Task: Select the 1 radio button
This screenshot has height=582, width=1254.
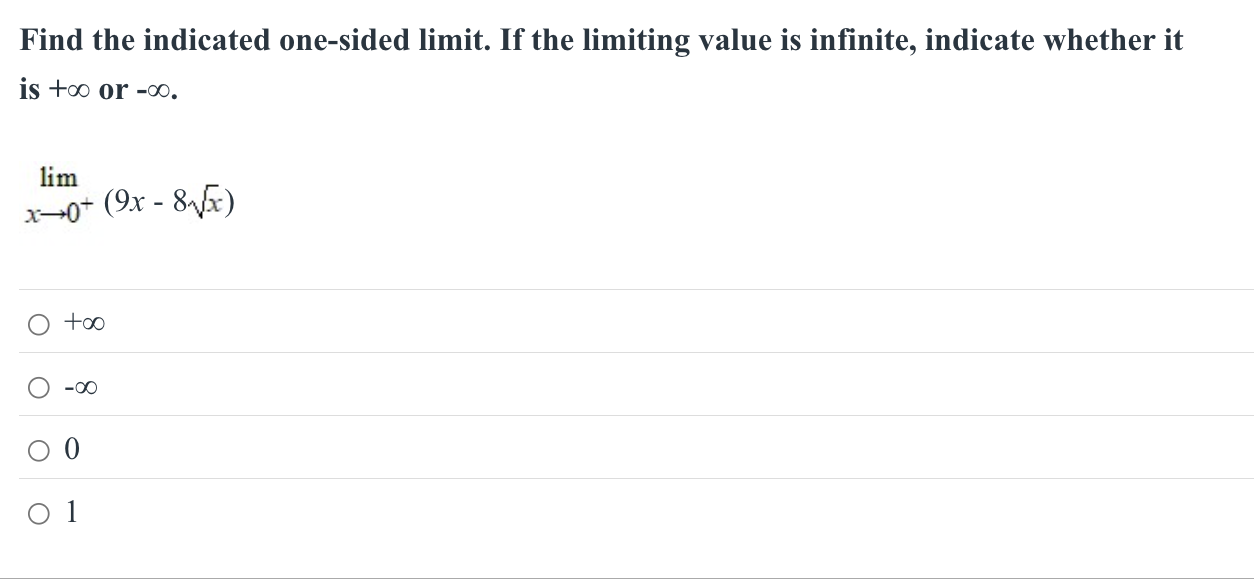Action: (x=38, y=513)
